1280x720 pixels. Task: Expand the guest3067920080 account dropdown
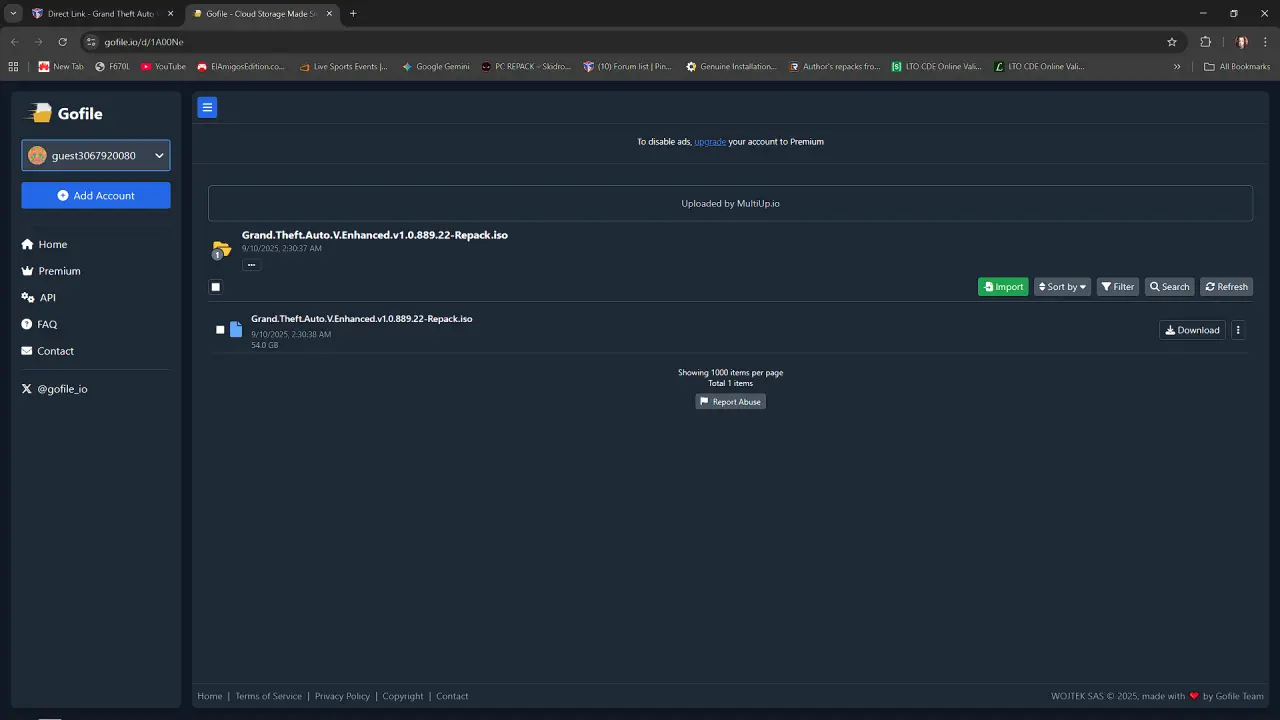[x=96, y=155]
